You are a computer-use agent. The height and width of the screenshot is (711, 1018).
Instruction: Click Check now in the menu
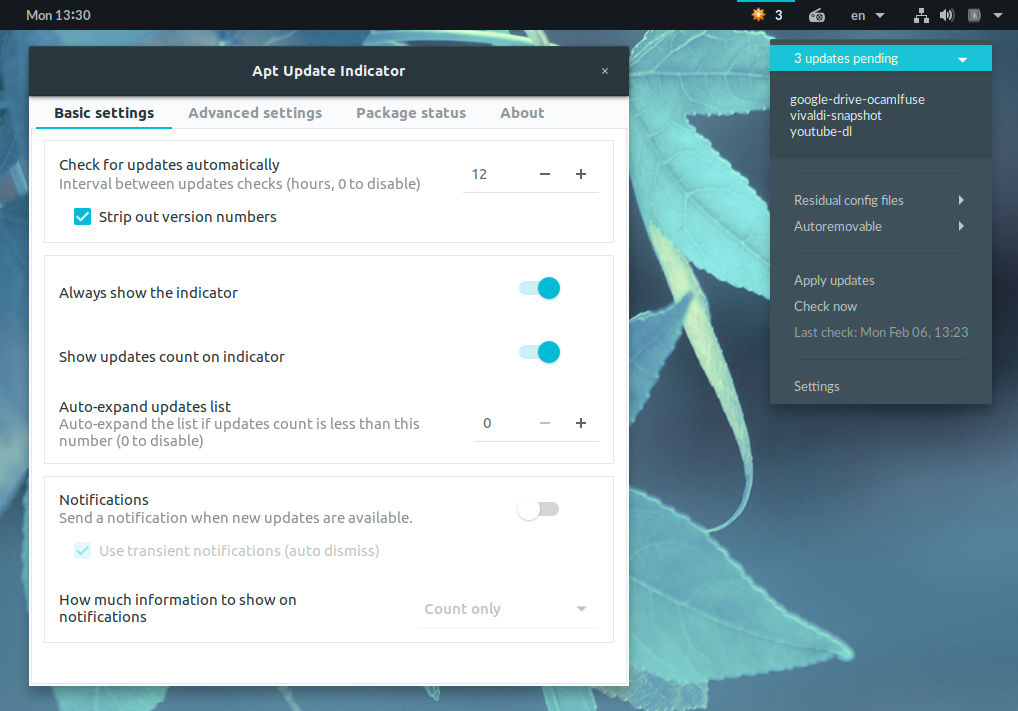click(x=880, y=306)
